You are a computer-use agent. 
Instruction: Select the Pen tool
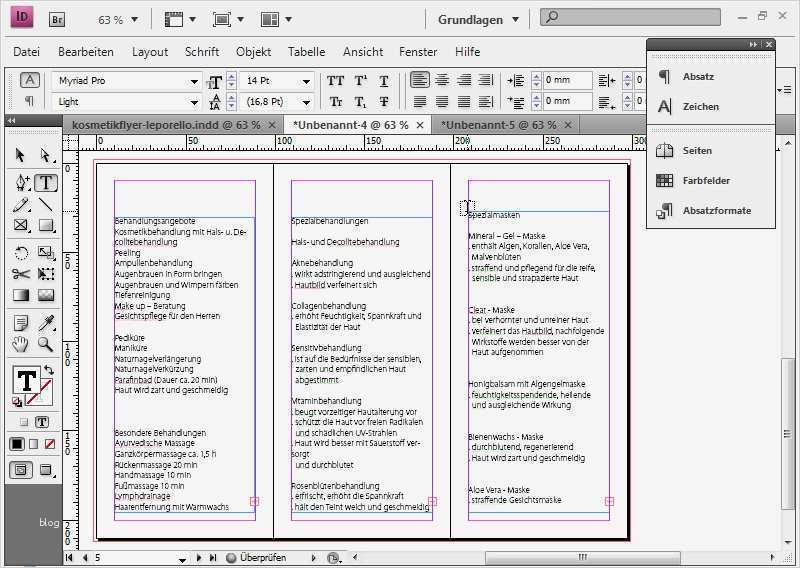tap(21, 182)
